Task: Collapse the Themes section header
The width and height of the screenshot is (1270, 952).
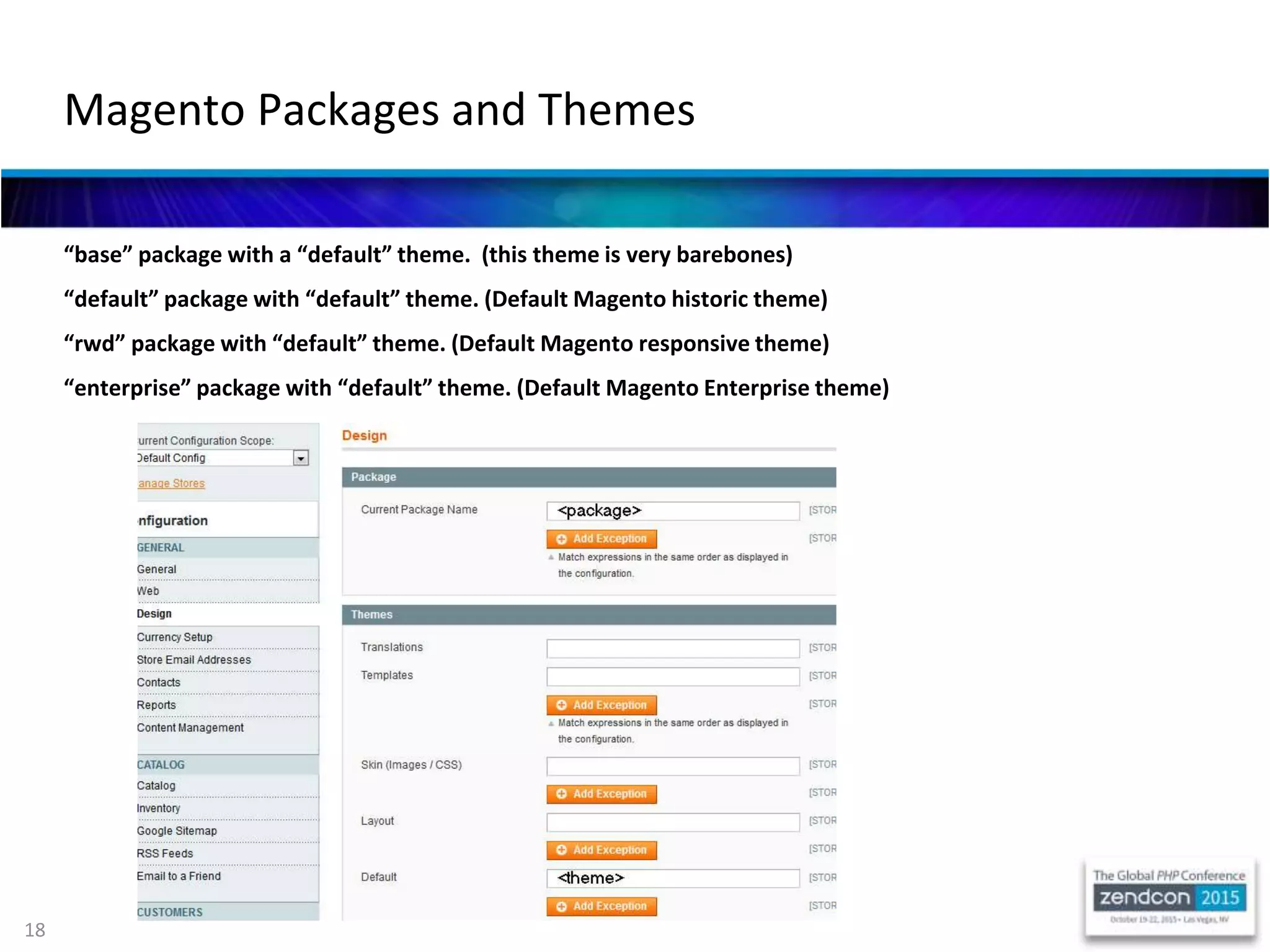Action: tap(588, 615)
